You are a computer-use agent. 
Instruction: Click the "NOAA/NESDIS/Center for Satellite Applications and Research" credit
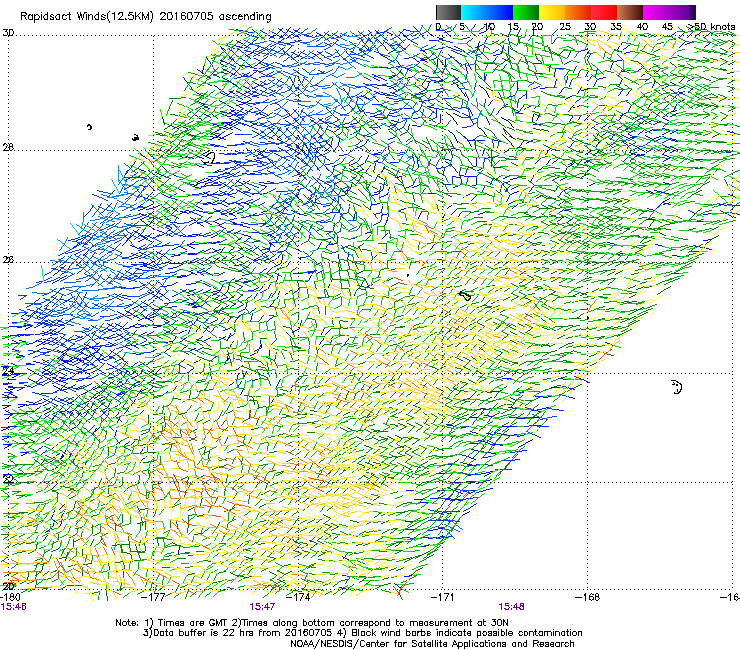tap(432, 644)
